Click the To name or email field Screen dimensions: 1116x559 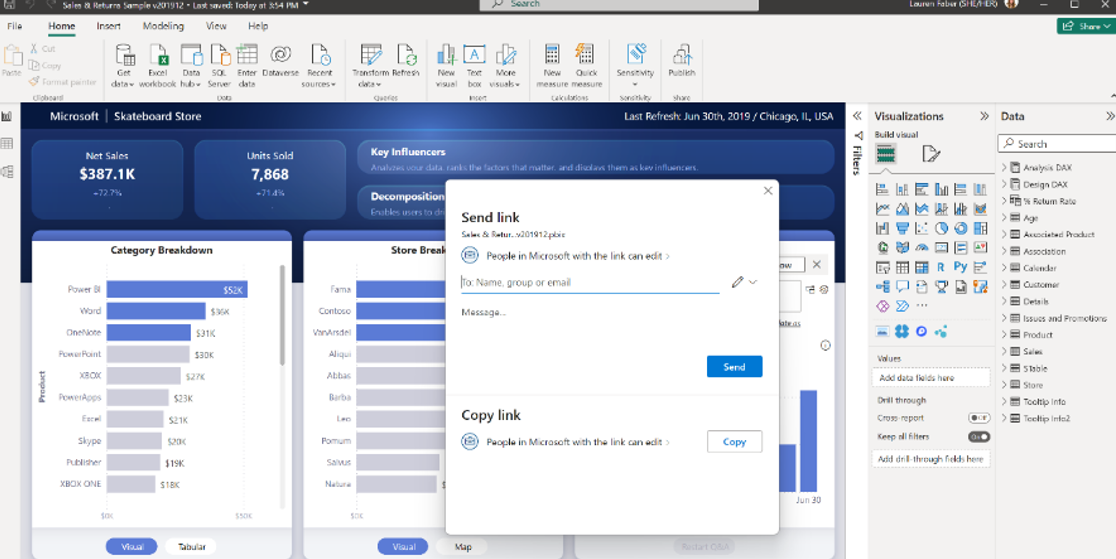(x=590, y=282)
